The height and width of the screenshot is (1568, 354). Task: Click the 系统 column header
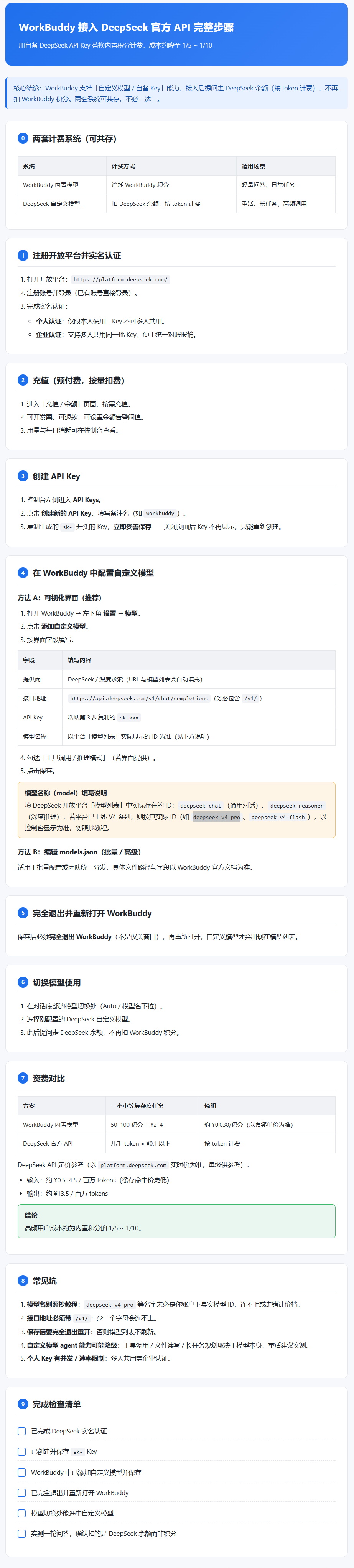pos(62,166)
